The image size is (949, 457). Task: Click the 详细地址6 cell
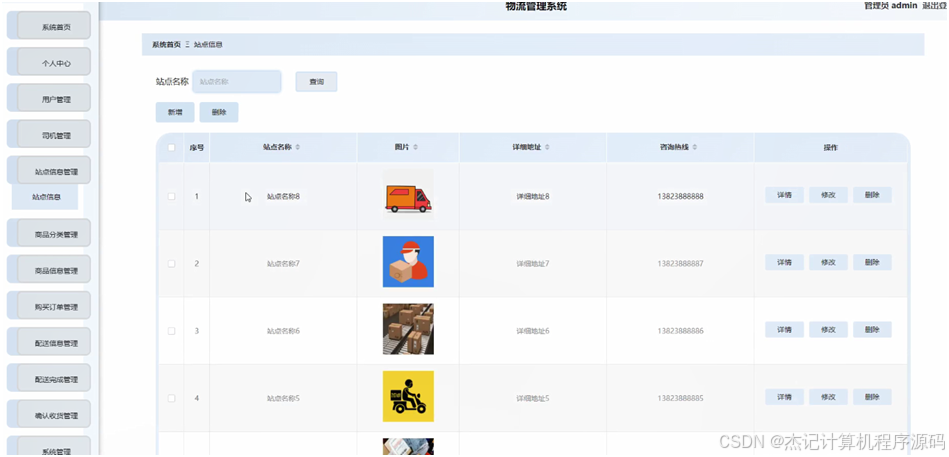coord(533,330)
